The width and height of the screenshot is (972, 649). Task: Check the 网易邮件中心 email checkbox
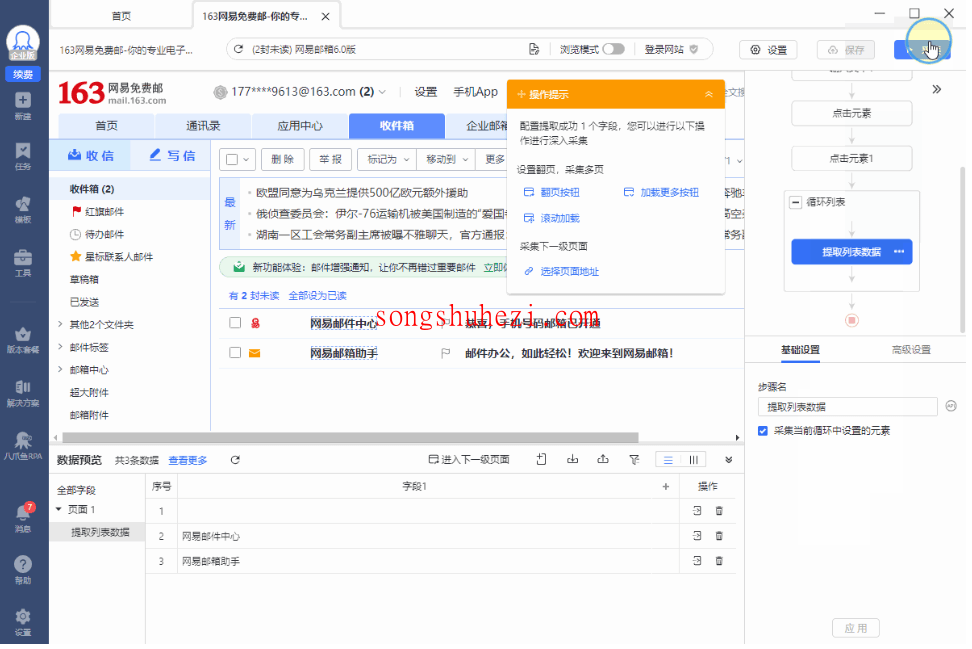click(x=235, y=323)
